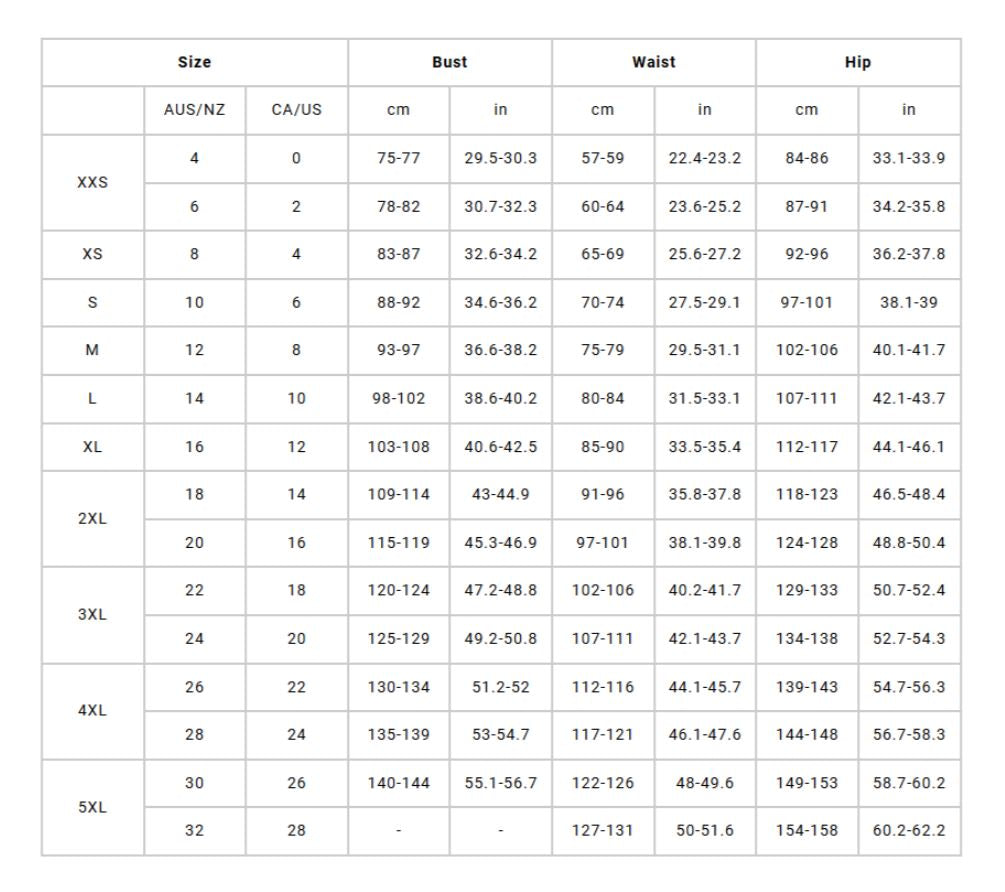Click AUS/NZ size 32 cell
The image size is (1005, 892).
point(194,830)
